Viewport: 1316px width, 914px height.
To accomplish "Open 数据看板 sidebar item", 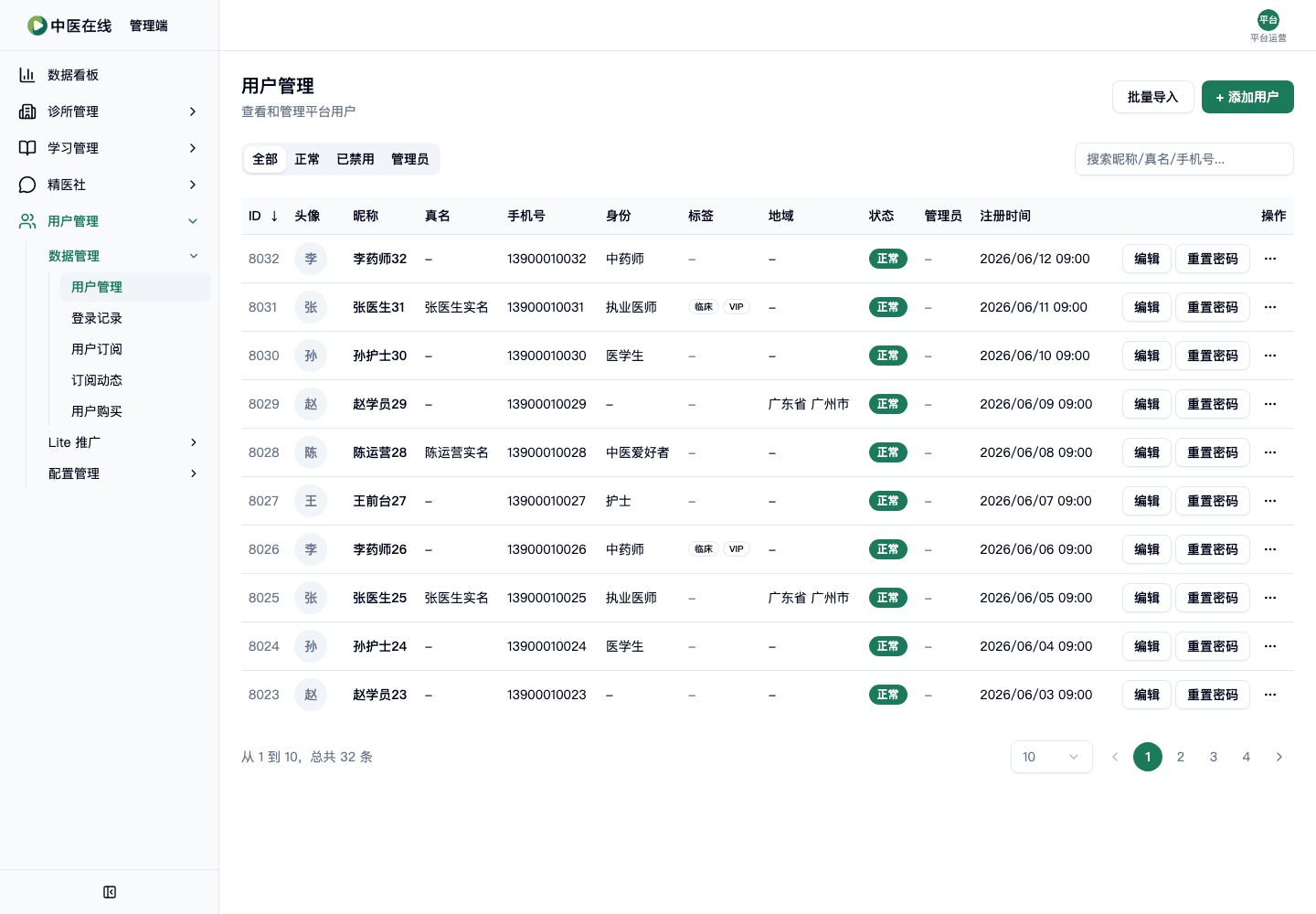I will [110, 75].
